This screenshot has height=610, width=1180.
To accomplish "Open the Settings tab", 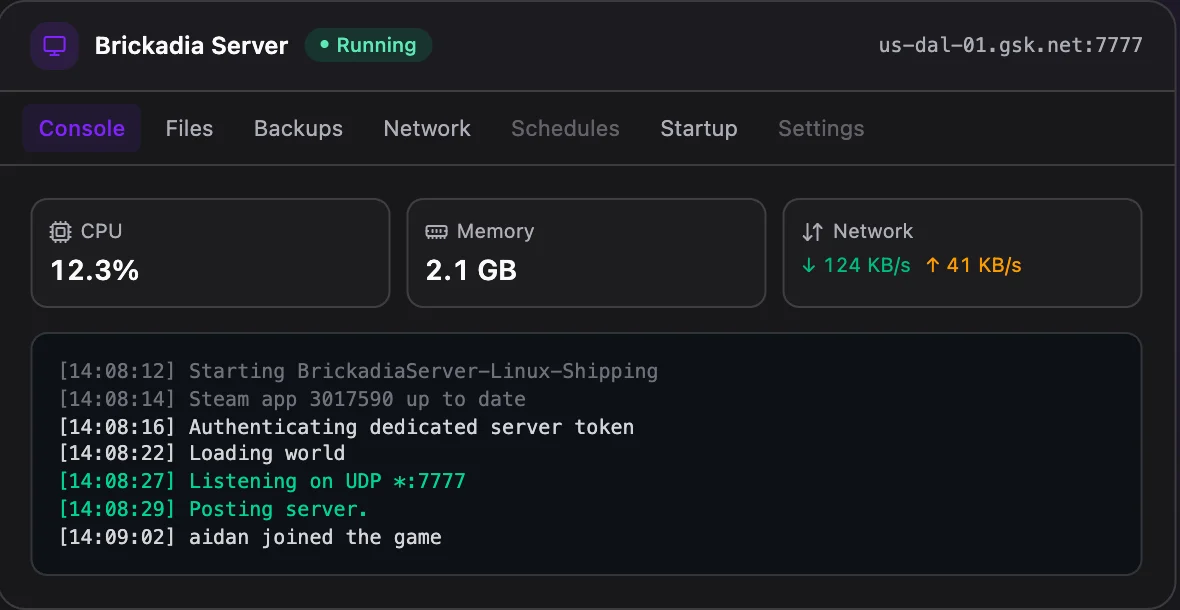I will click(x=821, y=129).
